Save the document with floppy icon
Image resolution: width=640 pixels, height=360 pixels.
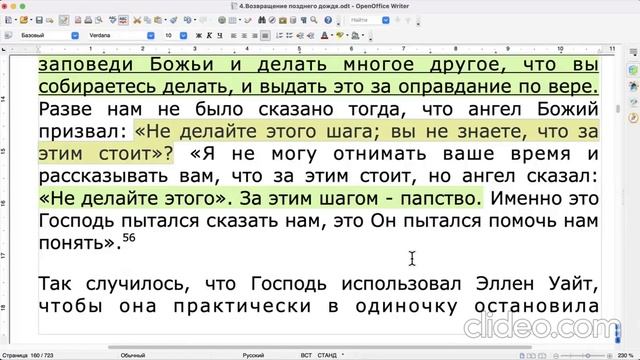pos(39,20)
